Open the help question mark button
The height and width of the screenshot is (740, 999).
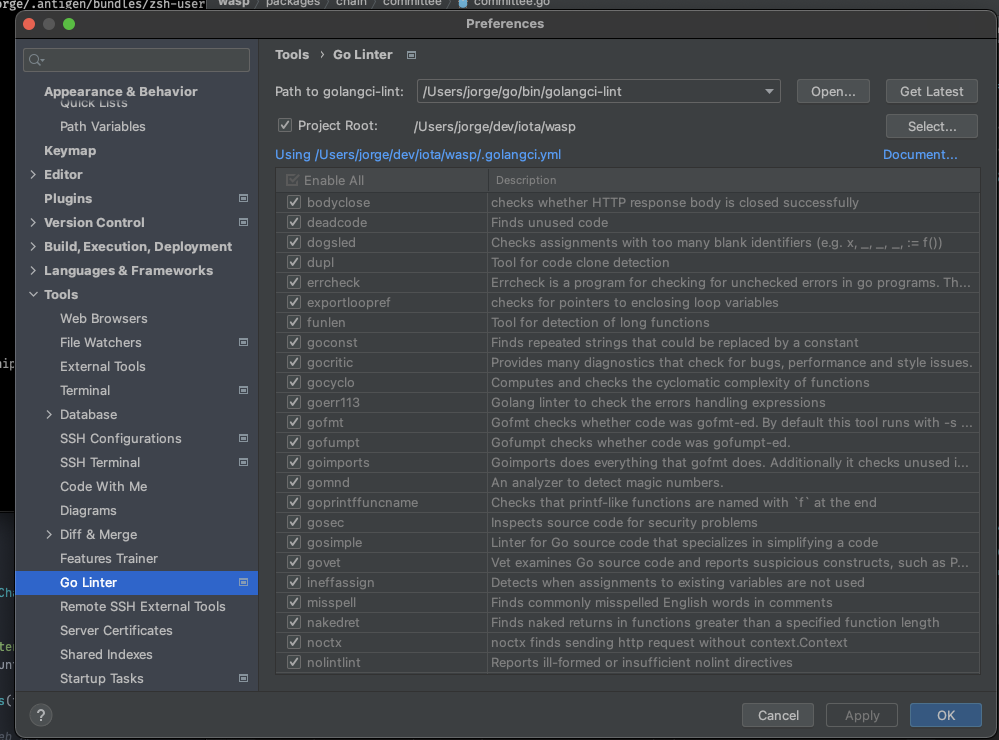[x=41, y=715]
